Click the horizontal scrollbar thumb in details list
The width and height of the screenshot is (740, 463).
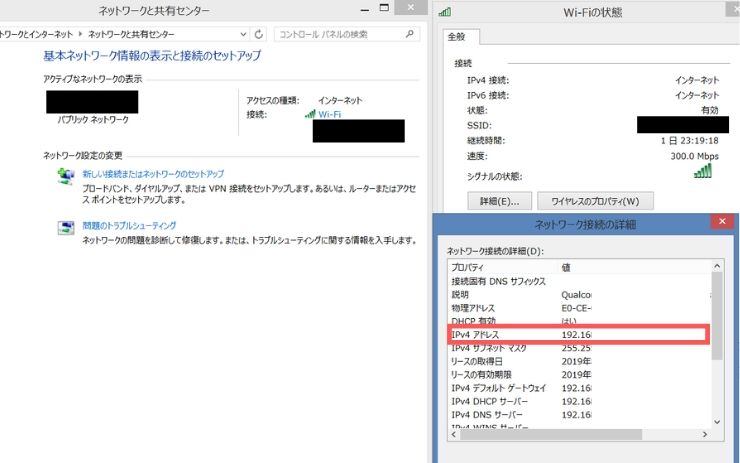pos(551,434)
